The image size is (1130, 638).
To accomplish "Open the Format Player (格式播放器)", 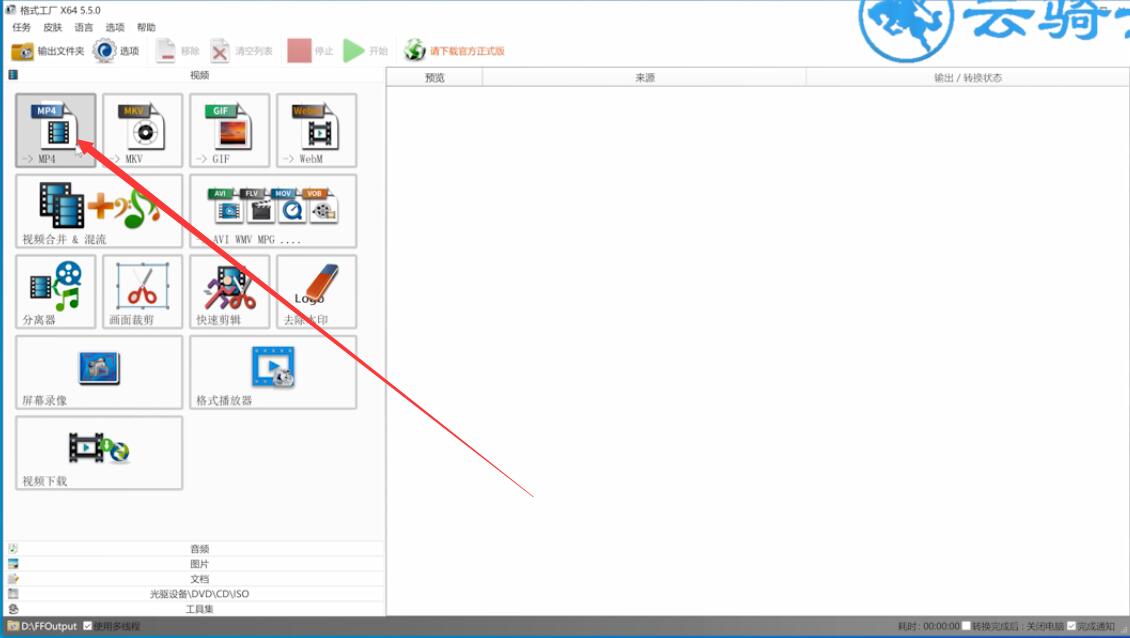I will click(273, 373).
